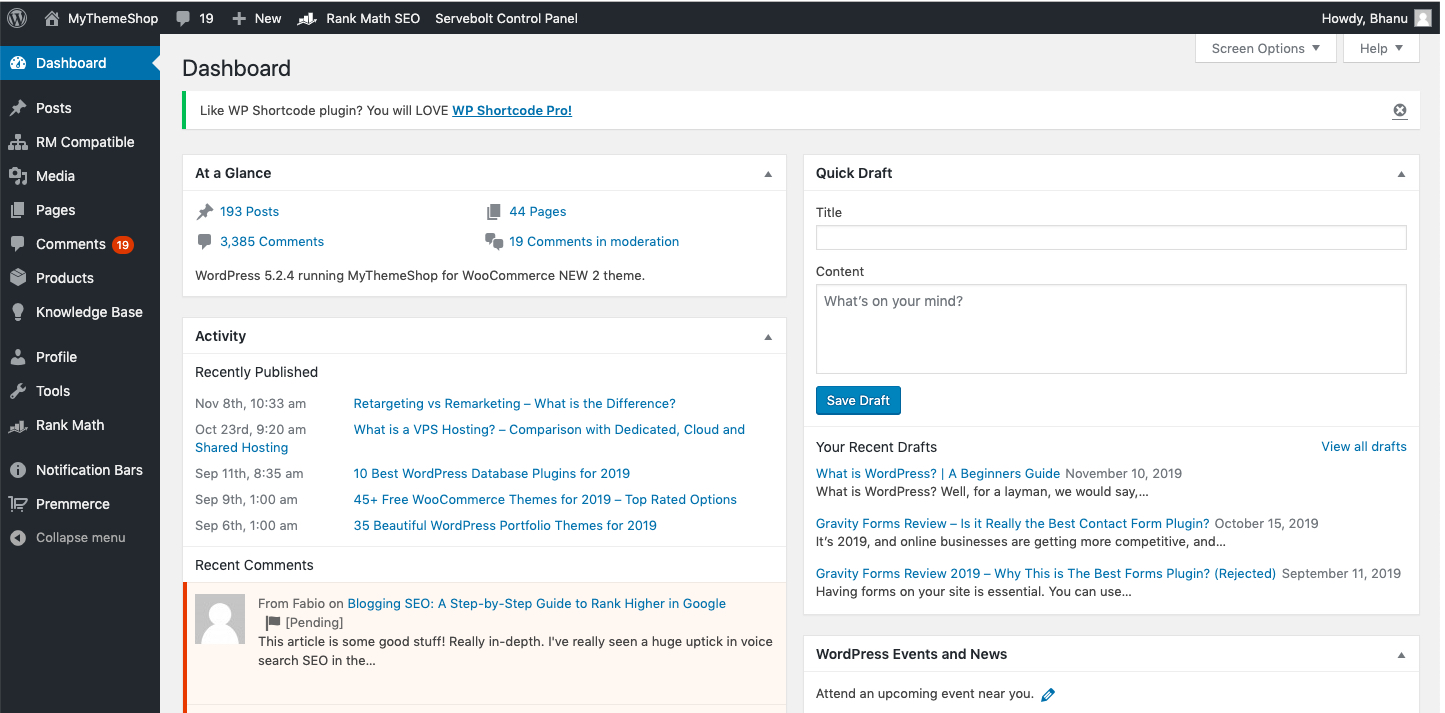Open Blogging SEO guide comment link
The width and height of the screenshot is (1445, 713).
pos(536,604)
